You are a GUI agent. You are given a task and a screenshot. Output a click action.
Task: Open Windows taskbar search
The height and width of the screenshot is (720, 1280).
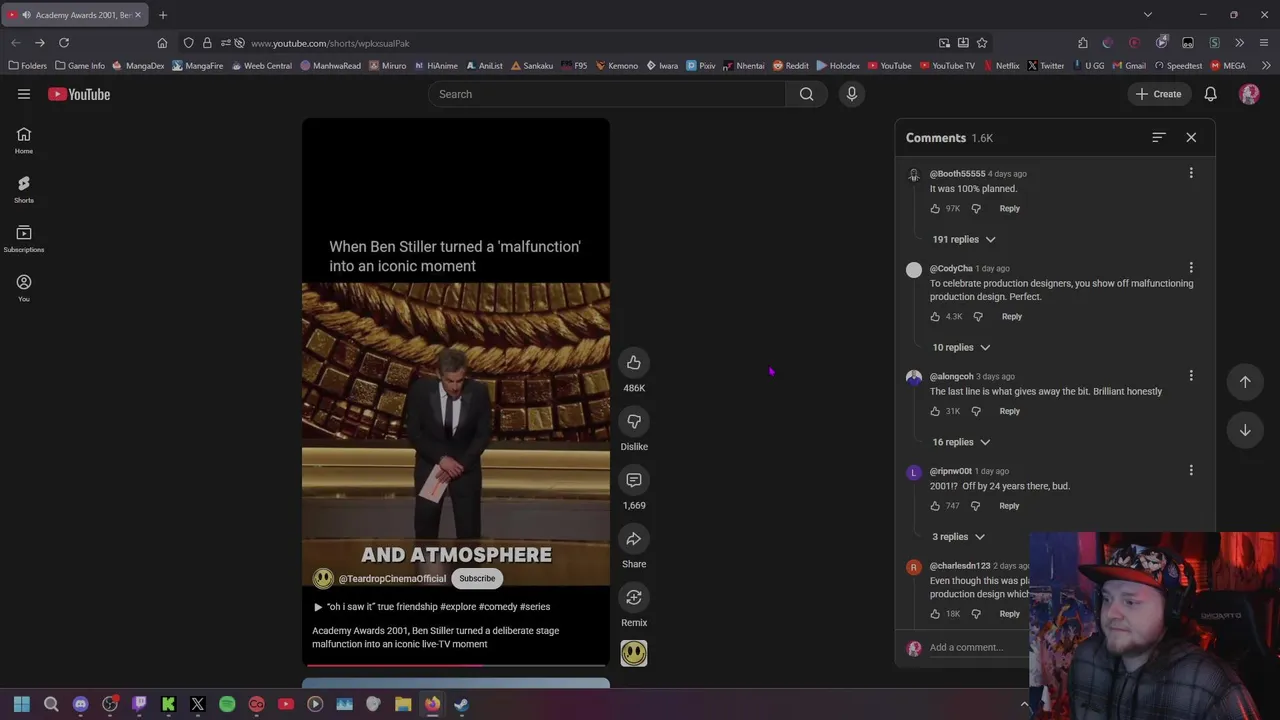pyautogui.click(x=51, y=704)
